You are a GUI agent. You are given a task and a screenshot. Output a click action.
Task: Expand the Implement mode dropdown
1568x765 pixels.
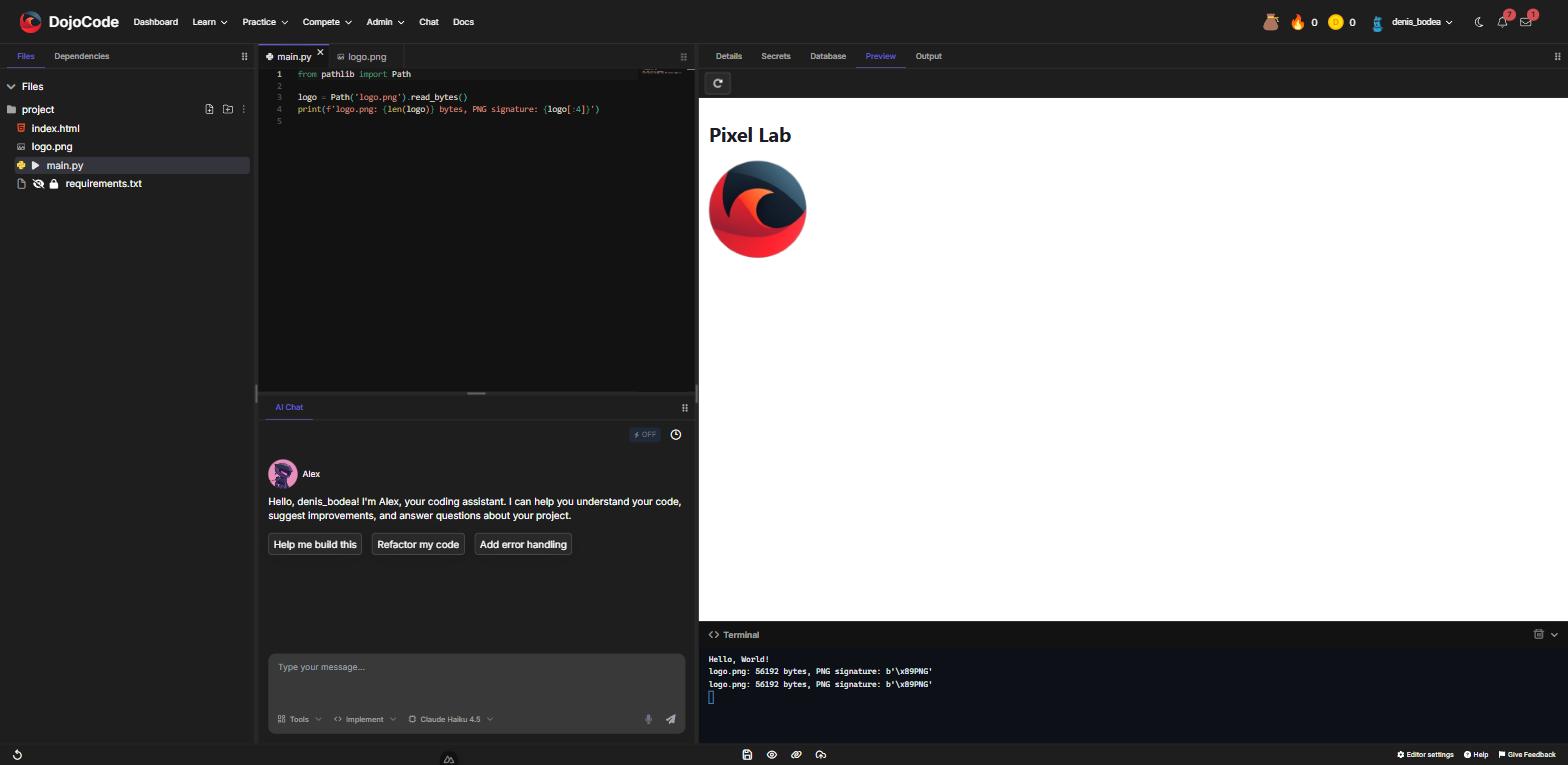click(365, 719)
